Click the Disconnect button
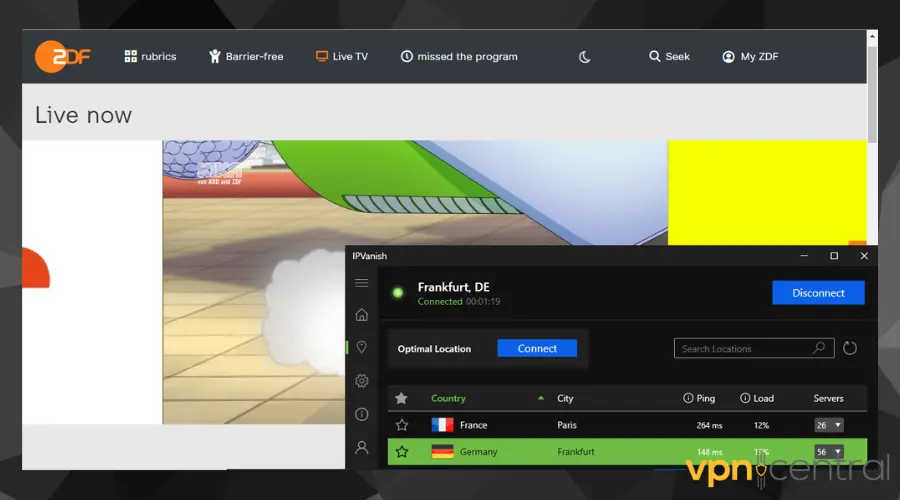Viewport: 900px width, 500px height. click(x=818, y=293)
